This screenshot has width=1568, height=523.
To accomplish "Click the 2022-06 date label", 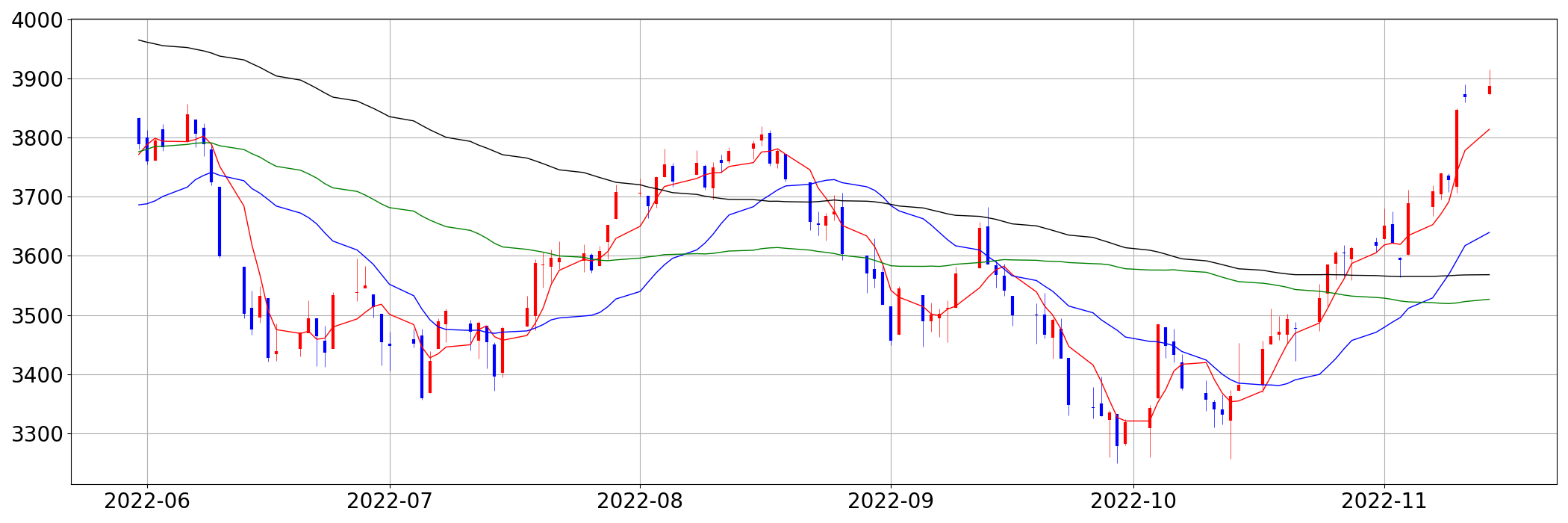I will pos(147,501).
